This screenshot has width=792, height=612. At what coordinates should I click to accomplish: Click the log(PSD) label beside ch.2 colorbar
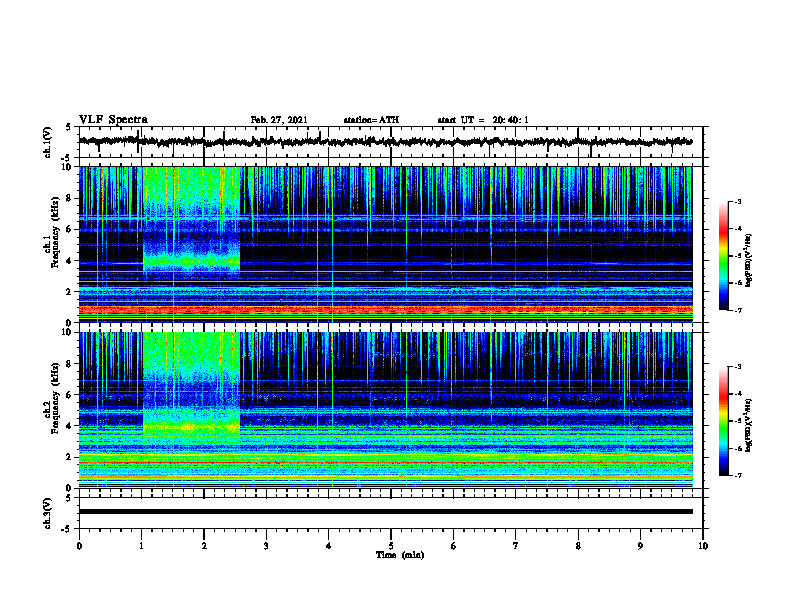(749, 425)
